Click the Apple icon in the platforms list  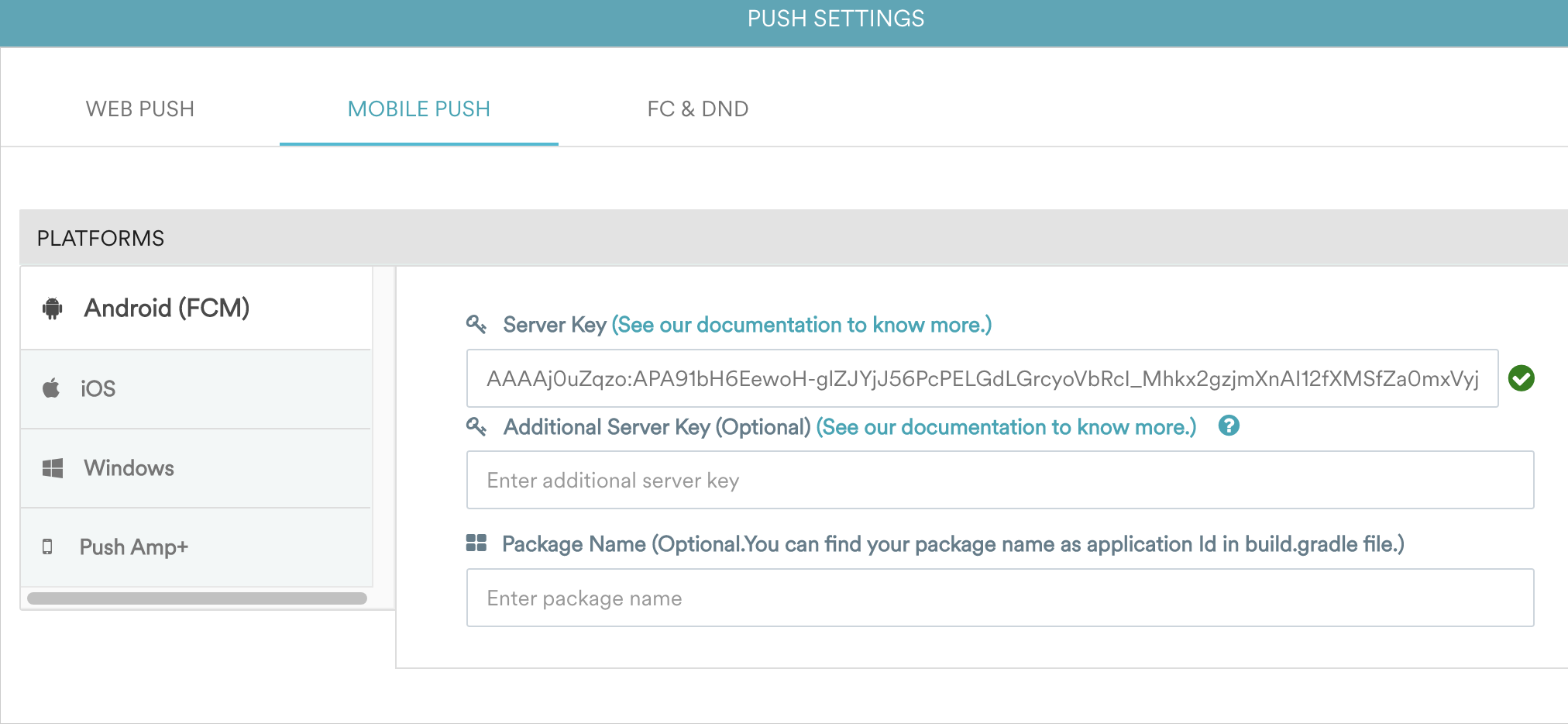[51, 388]
